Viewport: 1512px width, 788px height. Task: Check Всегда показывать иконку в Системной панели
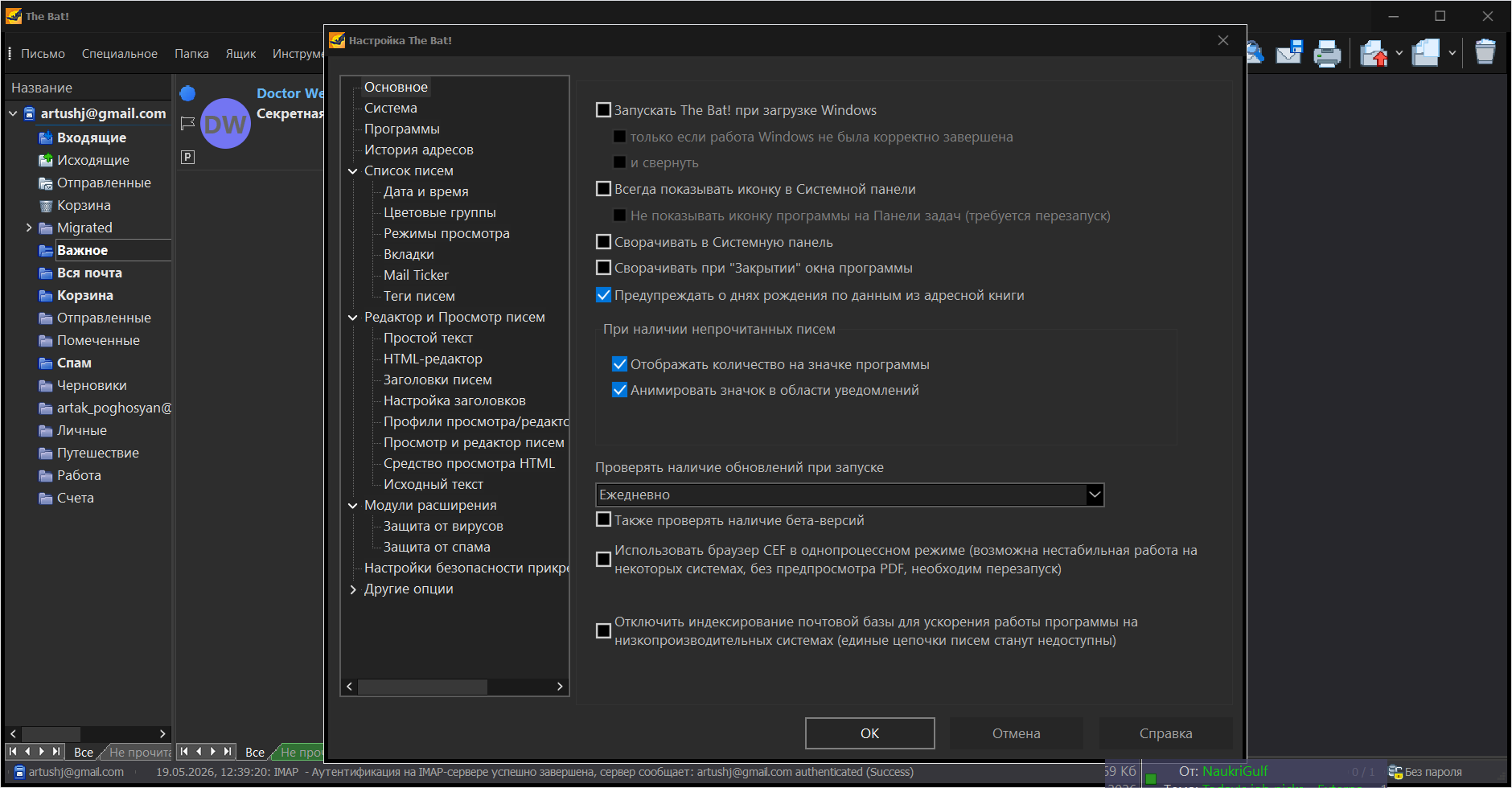point(603,188)
